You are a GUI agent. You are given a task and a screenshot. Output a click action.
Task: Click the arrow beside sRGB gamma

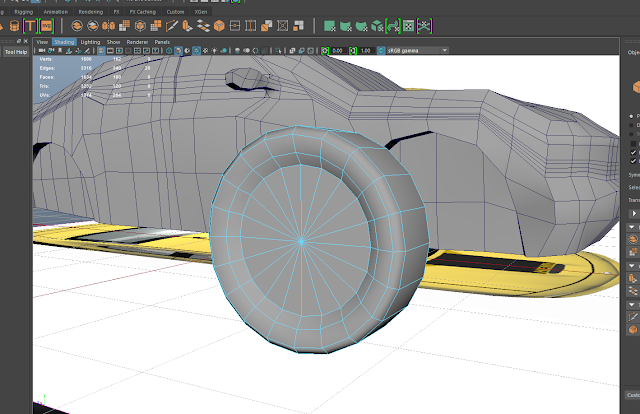point(444,51)
